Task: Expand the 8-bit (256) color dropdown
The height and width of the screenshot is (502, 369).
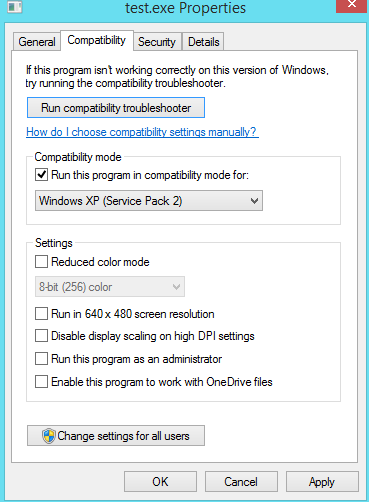Action: [110, 287]
